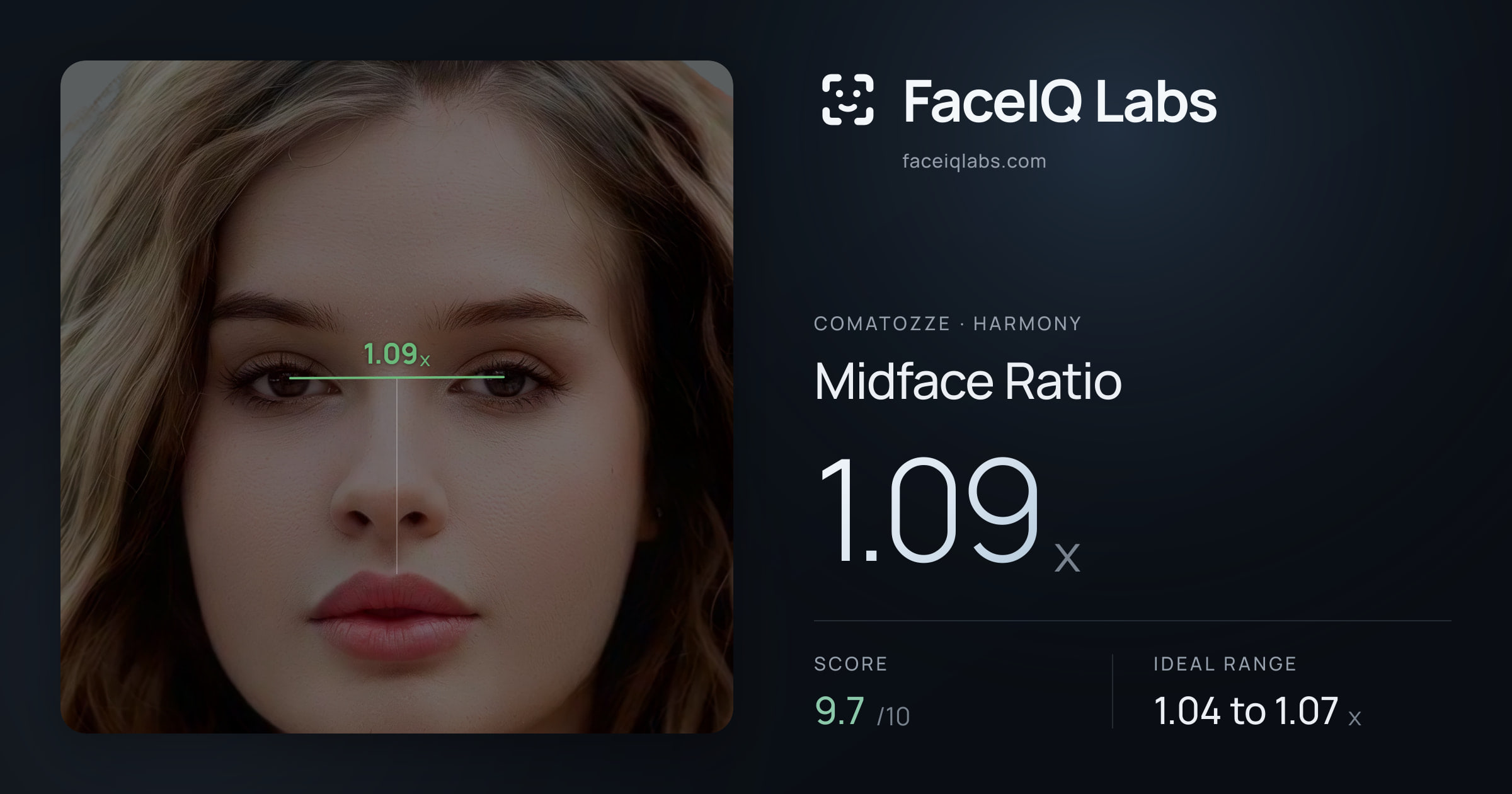
Task: Click the 9.7 /10 score value
Action: click(x=862, y=711)
